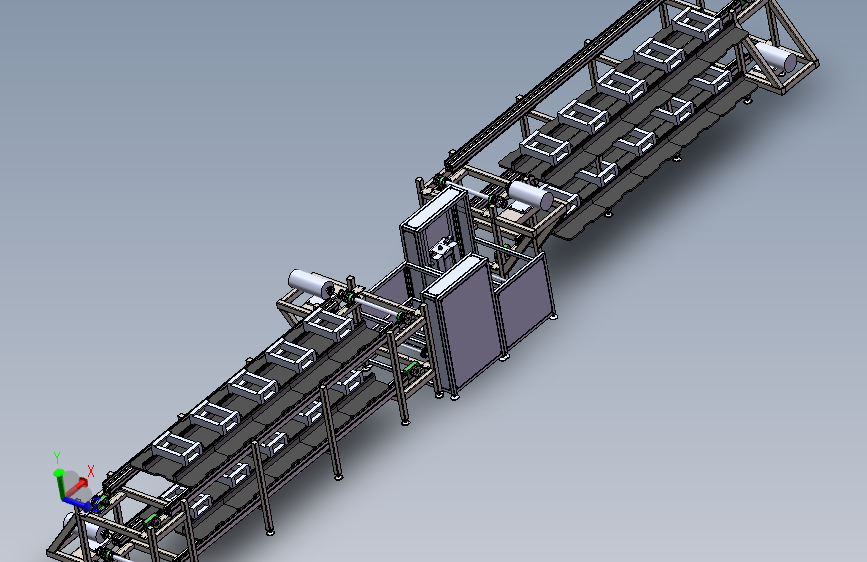Select the white motor cylinder beside the central cabinet
The height and width of the screenshot is (562, 867).
pos(530,195)
